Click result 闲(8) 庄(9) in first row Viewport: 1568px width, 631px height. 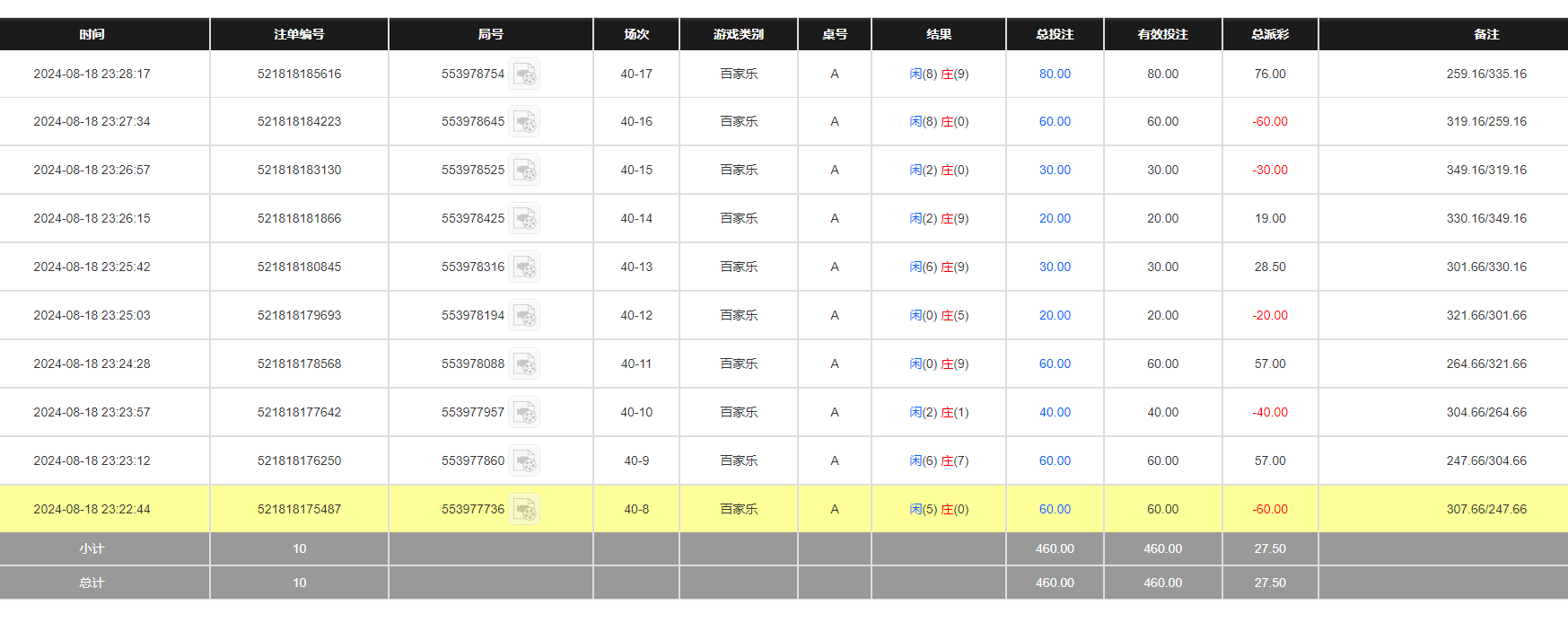coord(939,74)
